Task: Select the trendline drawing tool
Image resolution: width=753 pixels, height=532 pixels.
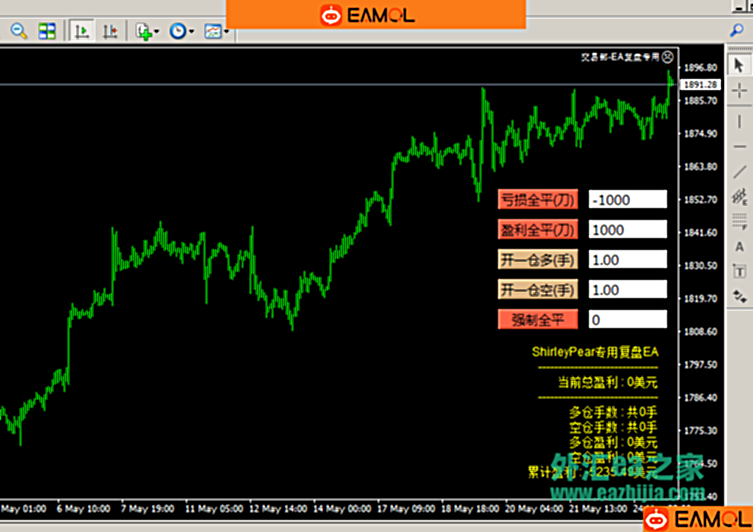Action: click(x=740, y=172)
